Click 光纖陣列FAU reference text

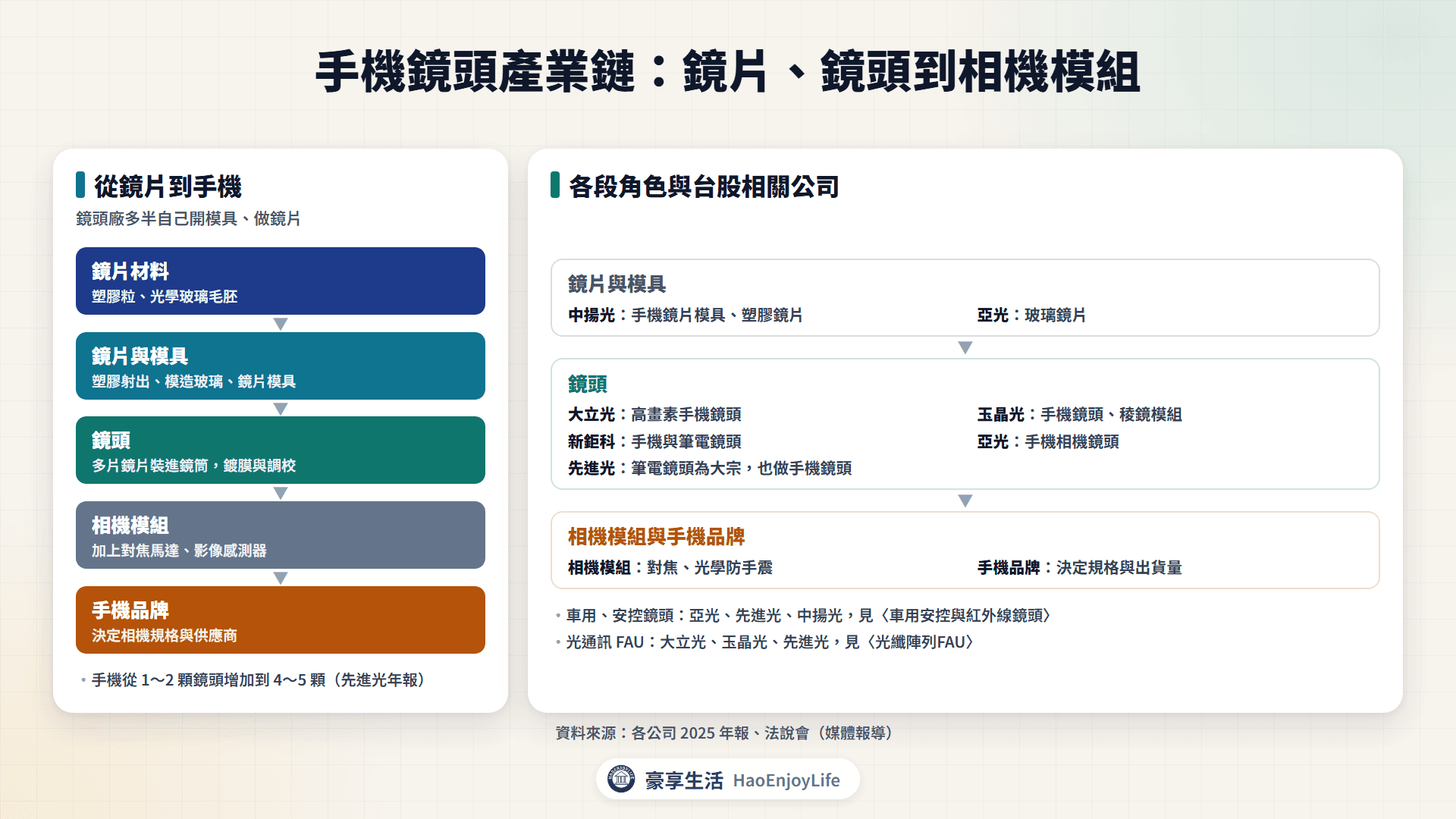click(920, 642)
